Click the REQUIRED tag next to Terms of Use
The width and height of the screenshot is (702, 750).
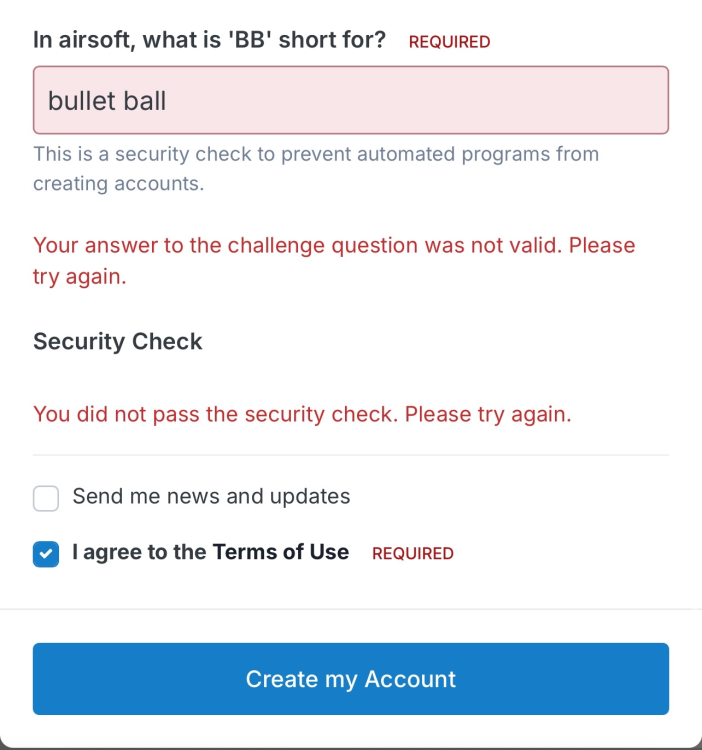point(412,553)
